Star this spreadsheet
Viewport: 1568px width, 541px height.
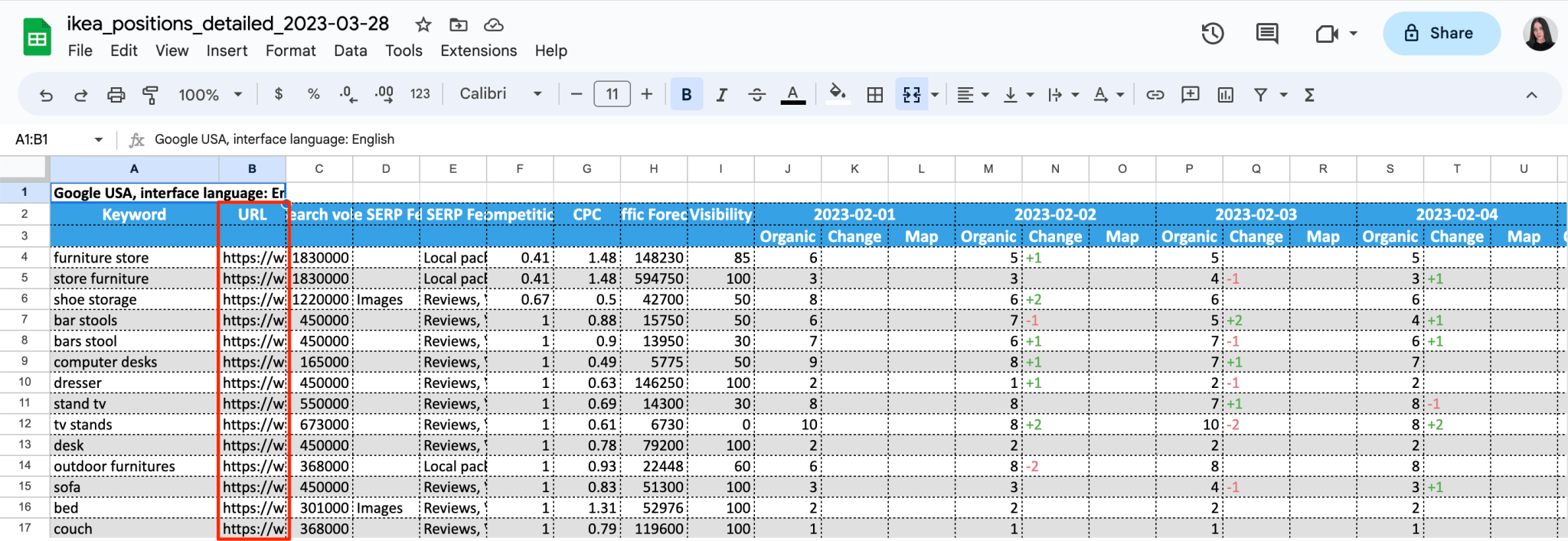423,24
